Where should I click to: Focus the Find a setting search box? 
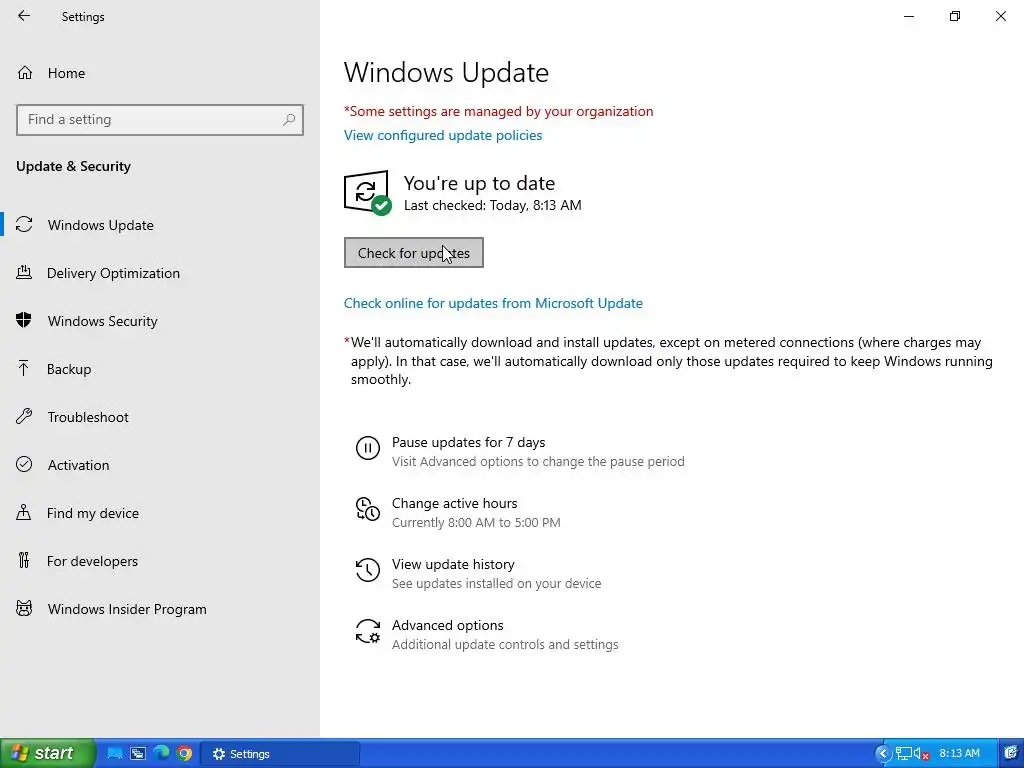click(x=160, y=120)
